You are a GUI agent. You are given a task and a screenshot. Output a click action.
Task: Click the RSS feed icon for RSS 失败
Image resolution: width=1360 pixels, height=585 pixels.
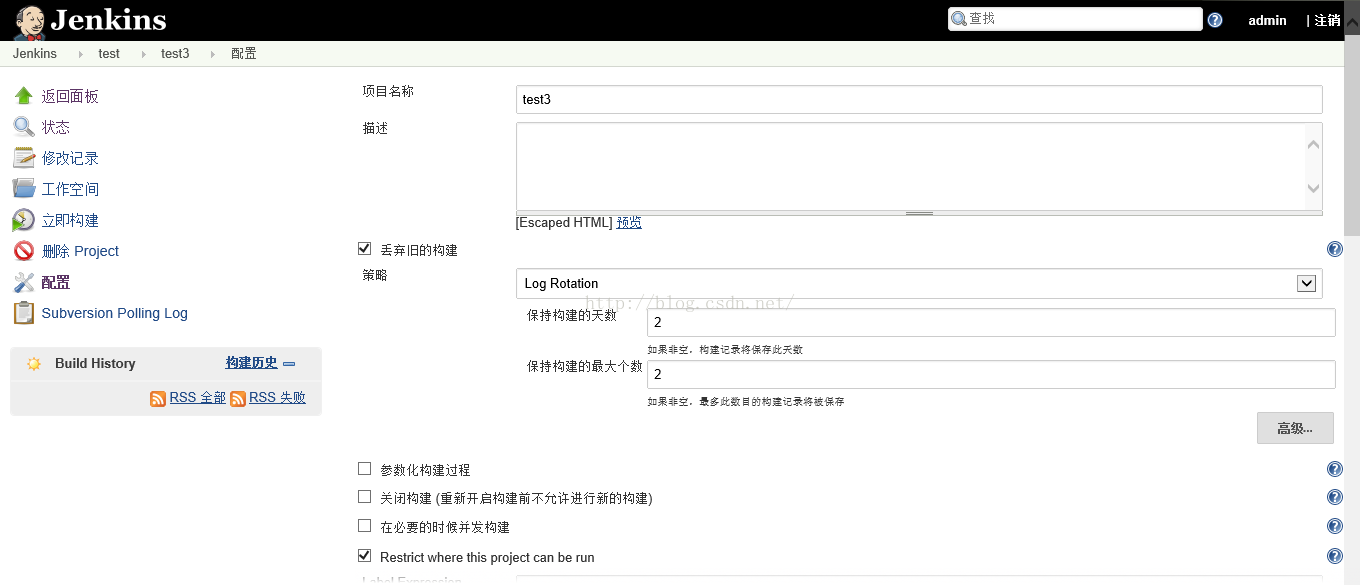click(x=238, y=398)
